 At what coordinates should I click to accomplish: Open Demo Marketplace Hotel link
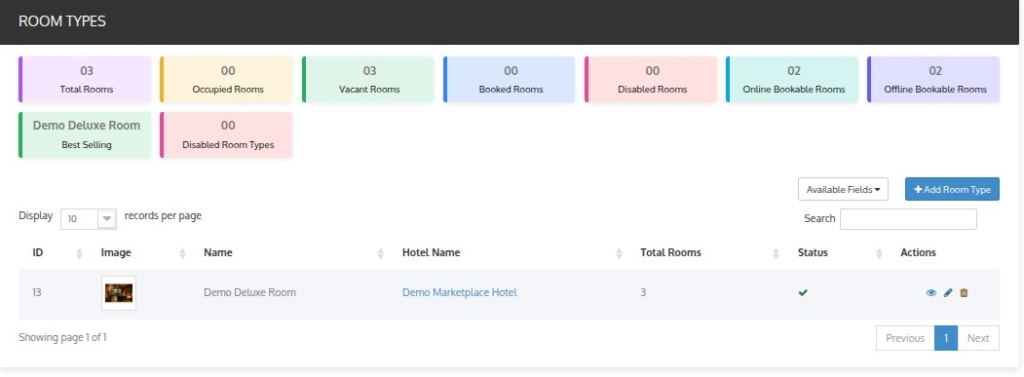460,293
